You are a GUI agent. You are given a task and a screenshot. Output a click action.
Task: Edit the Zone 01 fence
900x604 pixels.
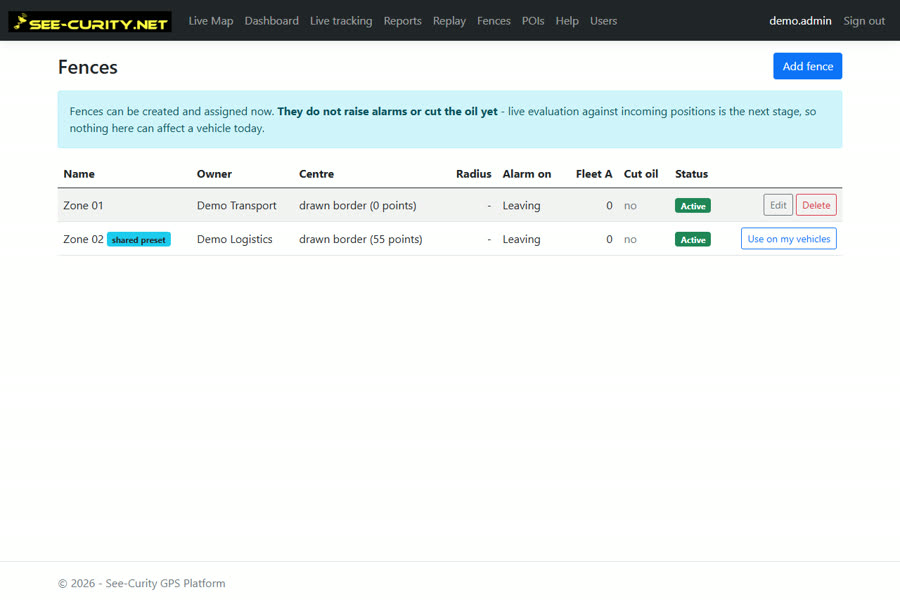pos(778,205)
